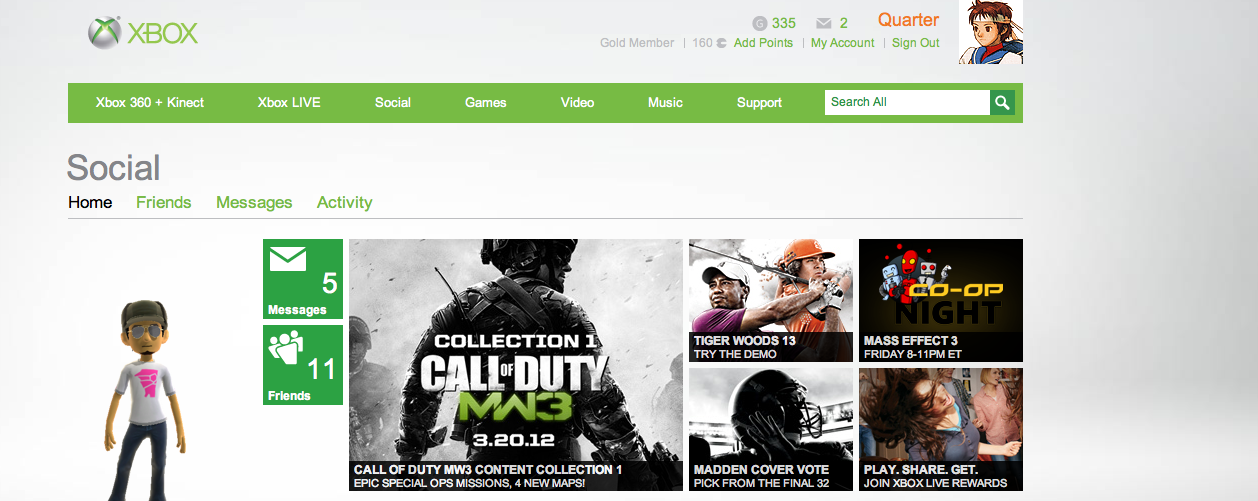
Task: Click Pick From The Final 32 caption
Action: point(760,483)
